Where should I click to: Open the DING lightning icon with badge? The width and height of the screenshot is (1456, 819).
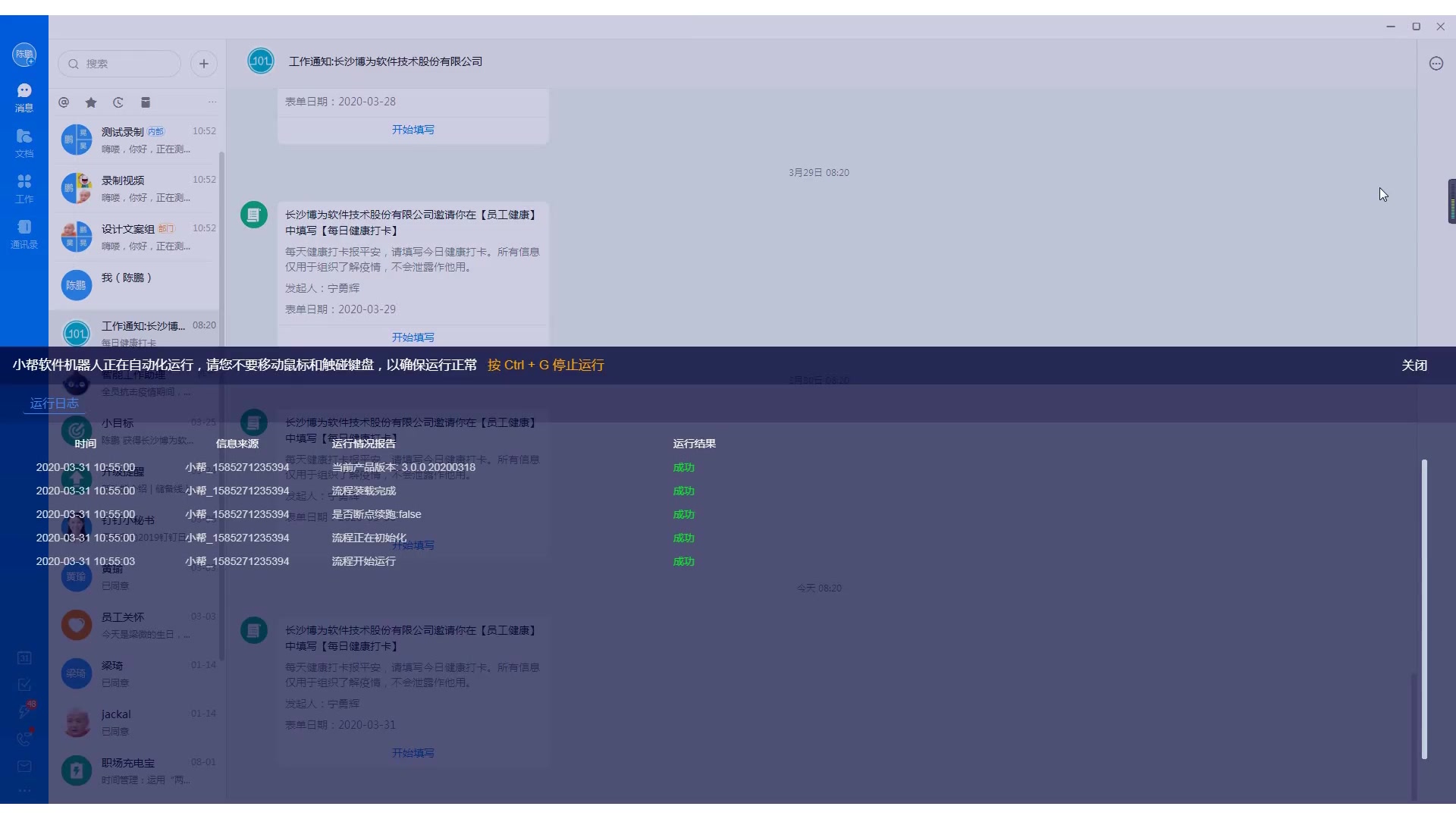(x=26, y=711)
